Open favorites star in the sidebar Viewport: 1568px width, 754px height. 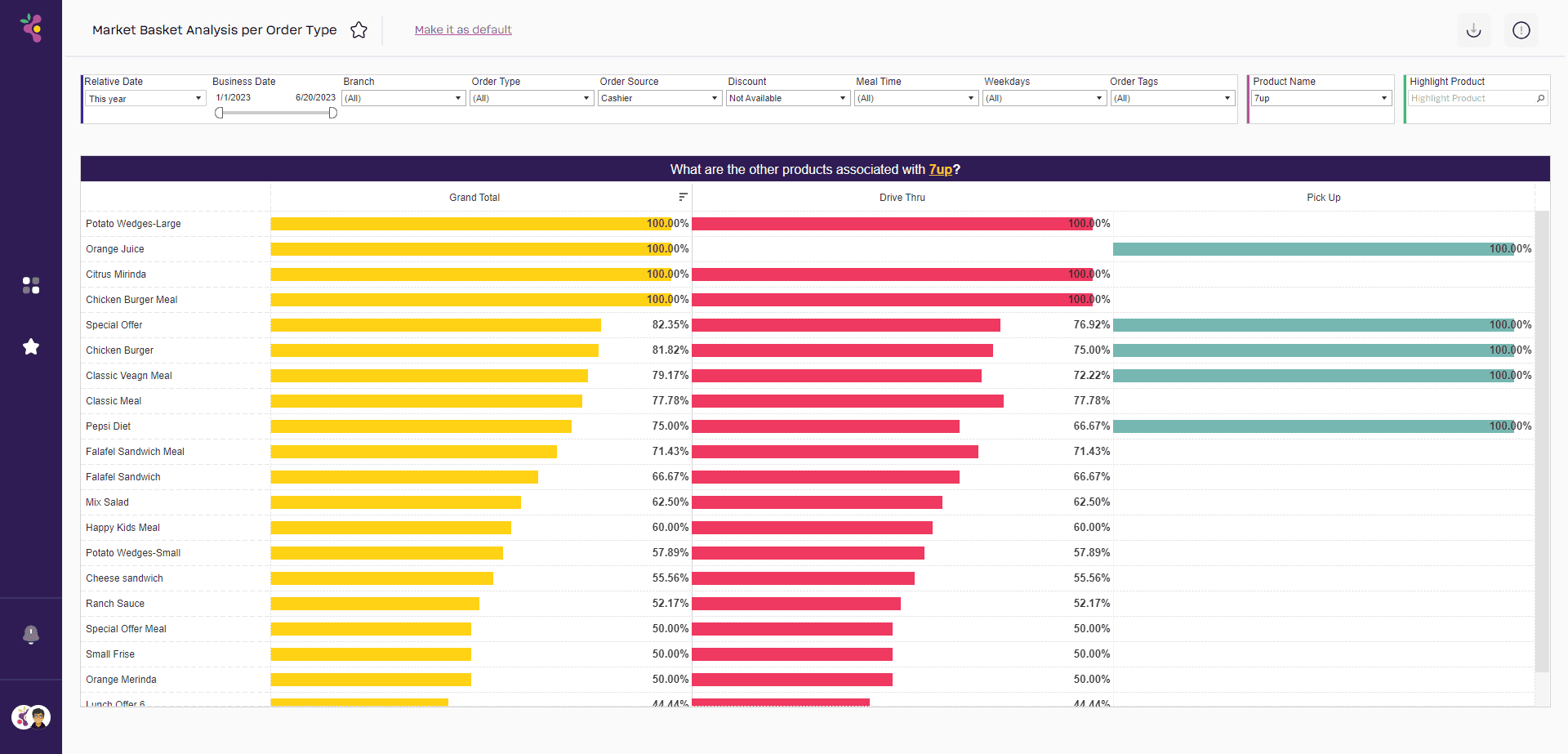tap(31, 347)
